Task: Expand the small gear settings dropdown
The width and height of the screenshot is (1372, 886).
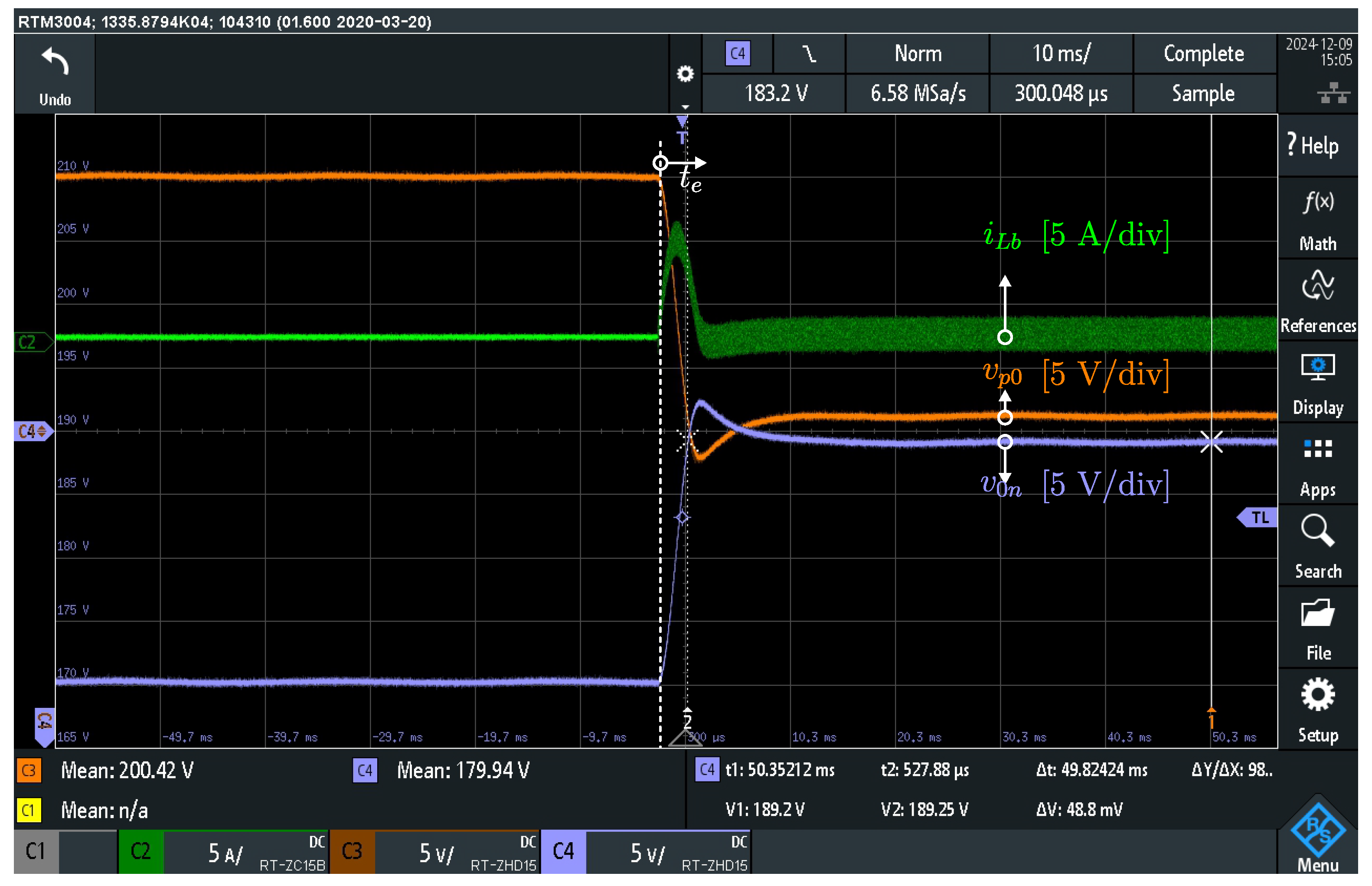Action: click(685, 75)
